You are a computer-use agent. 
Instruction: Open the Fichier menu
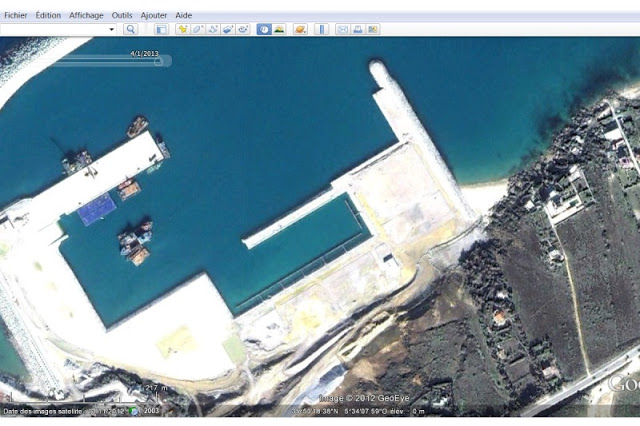click(x=15, y=16)
